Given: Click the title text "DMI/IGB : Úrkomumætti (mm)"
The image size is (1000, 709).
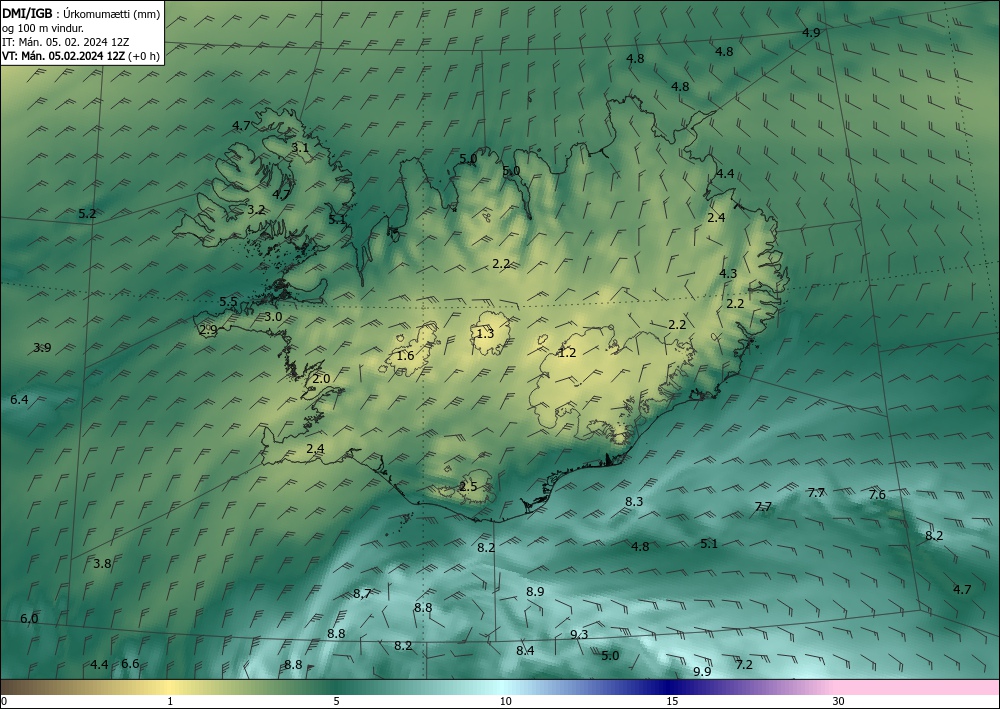Looking at the screenshot, I should [x=81, y=15].
